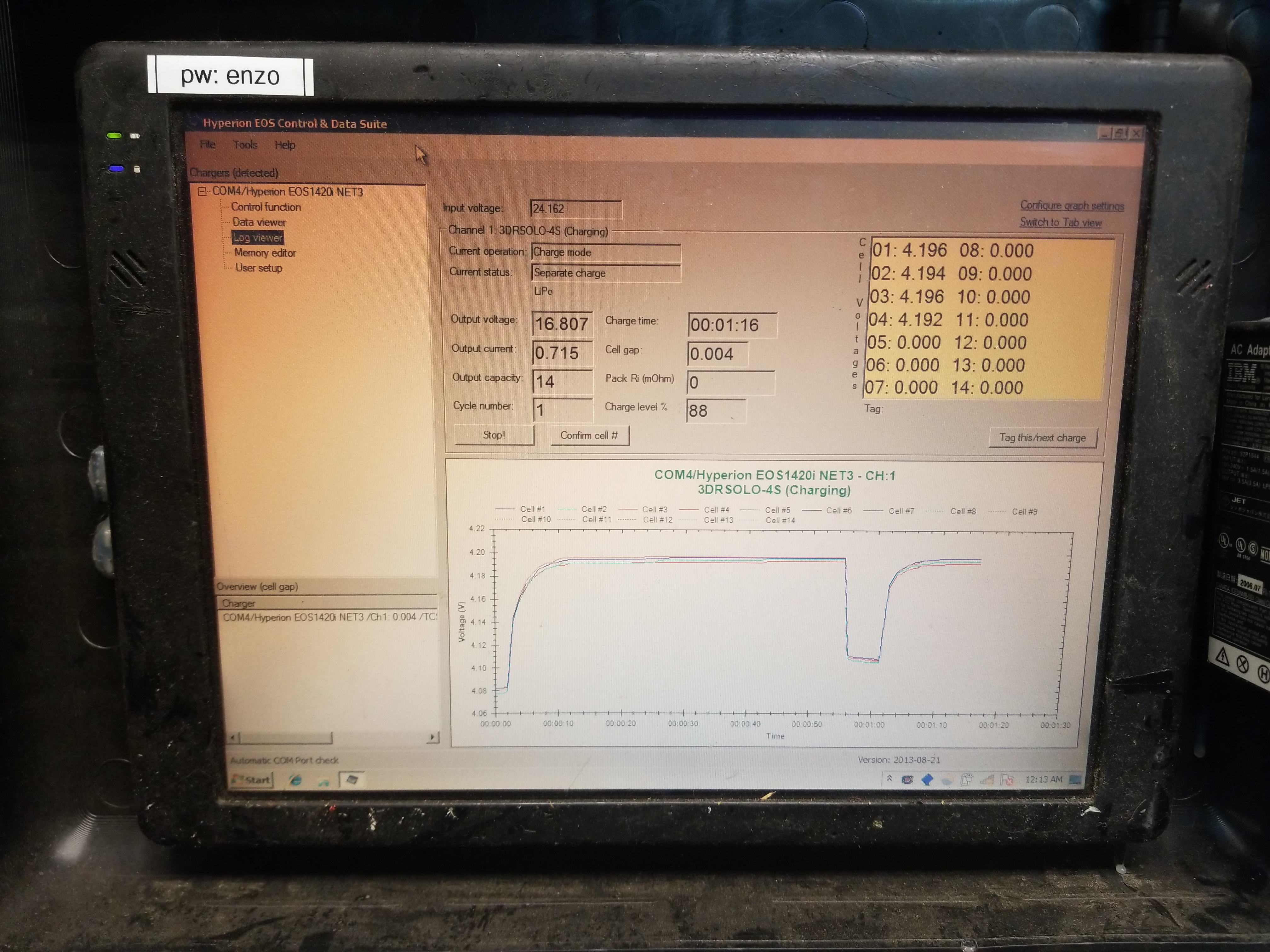This screenshot has width=1270, height=952.
Task: Click the first tray icon after the chevron
Action: tap(907, 779)
